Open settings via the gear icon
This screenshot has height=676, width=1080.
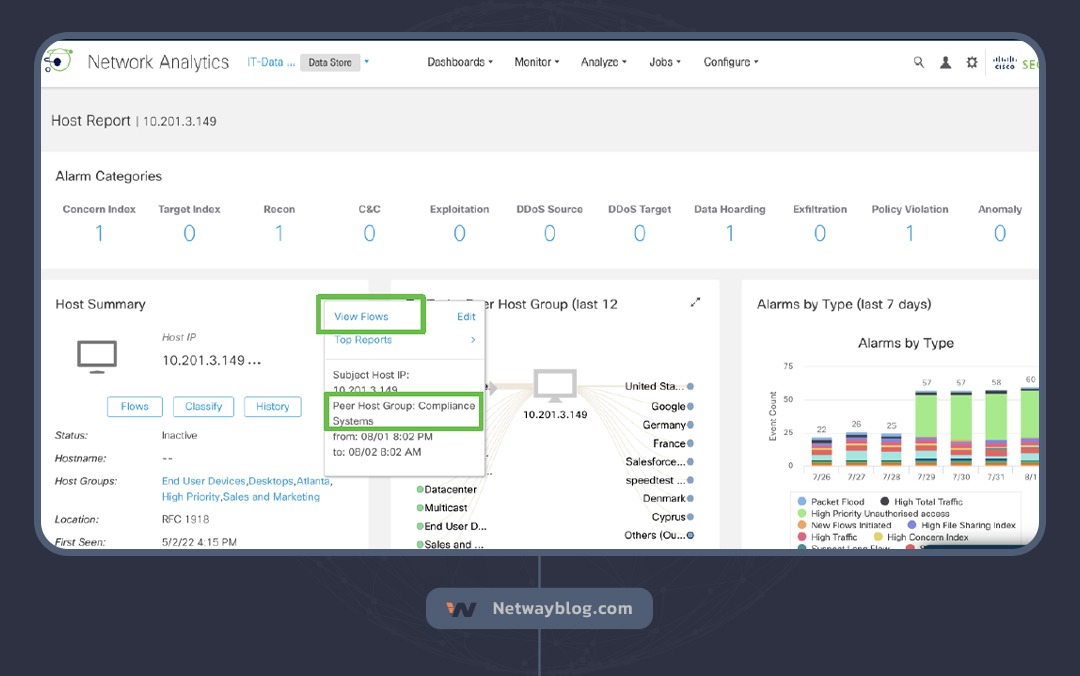972,62
